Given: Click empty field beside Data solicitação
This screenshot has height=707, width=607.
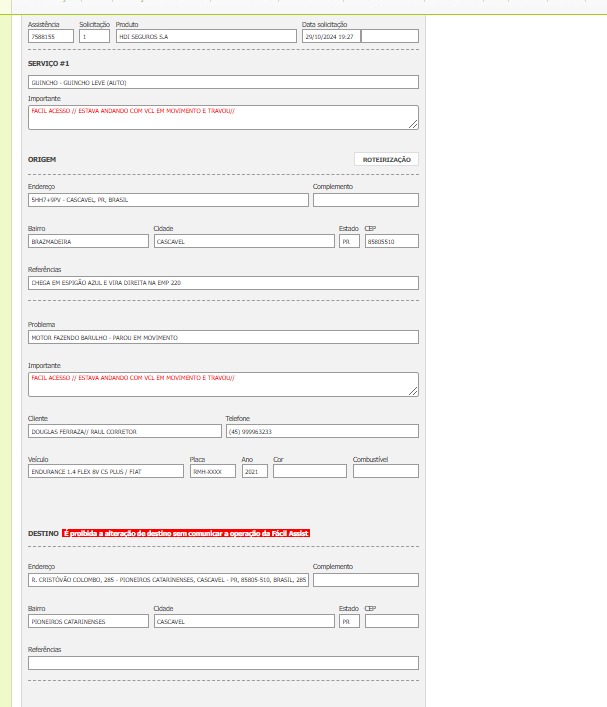Looking at the screenshot, I should coord(390,36).
